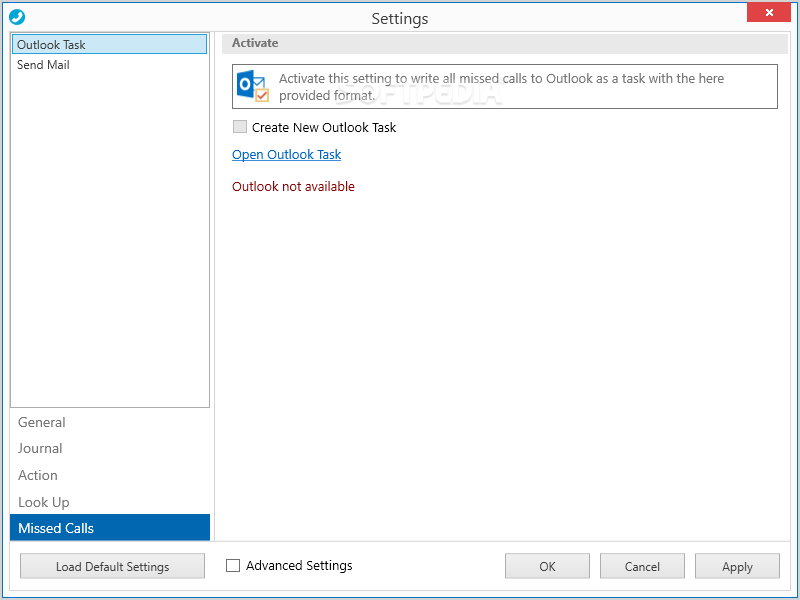
Task: Enable the Advanced Settings checkbox
Action: tap(233, 565)
